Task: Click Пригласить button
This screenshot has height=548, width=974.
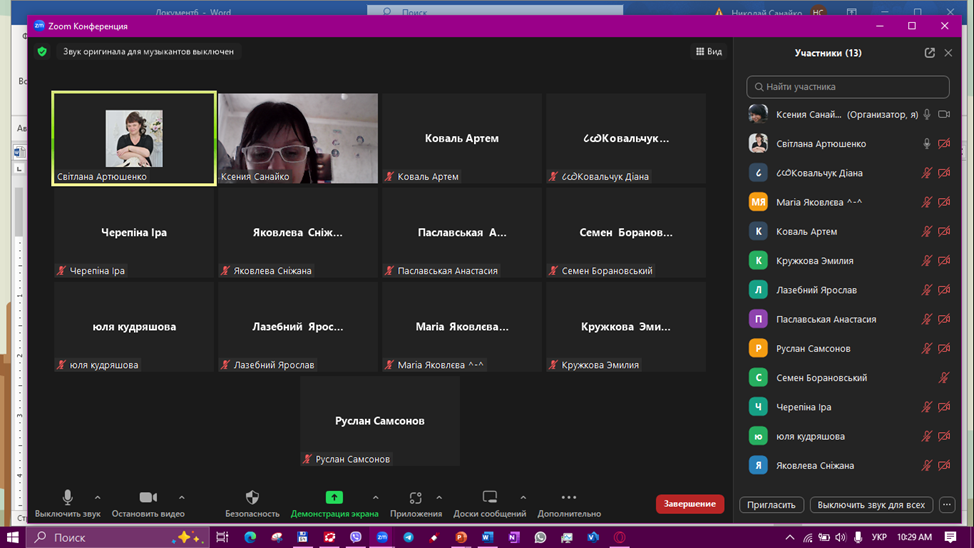Action: coord(771,505)
